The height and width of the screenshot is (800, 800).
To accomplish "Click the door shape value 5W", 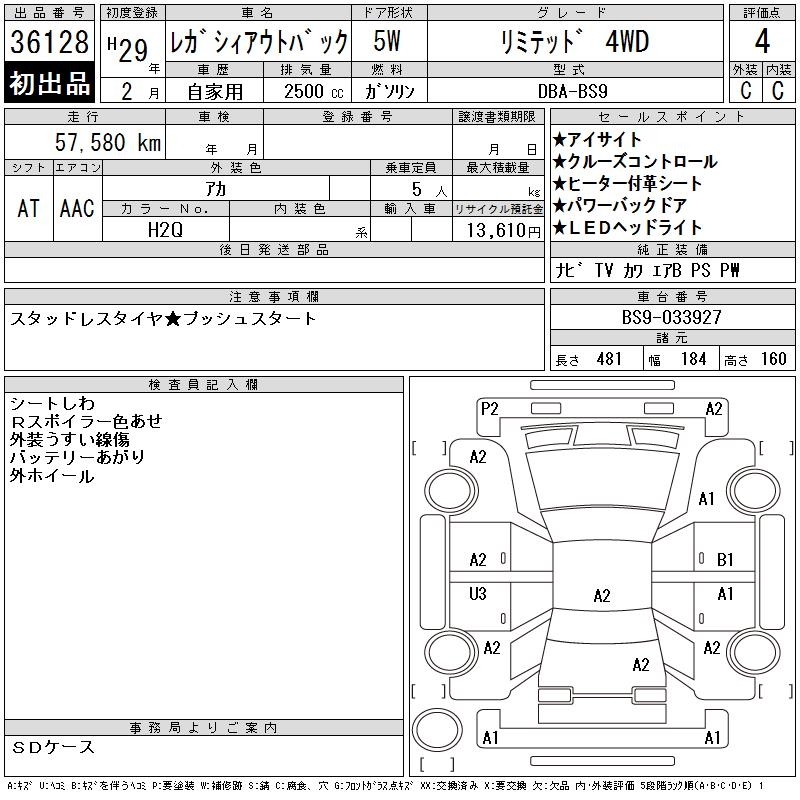I will tap(387, 41).
